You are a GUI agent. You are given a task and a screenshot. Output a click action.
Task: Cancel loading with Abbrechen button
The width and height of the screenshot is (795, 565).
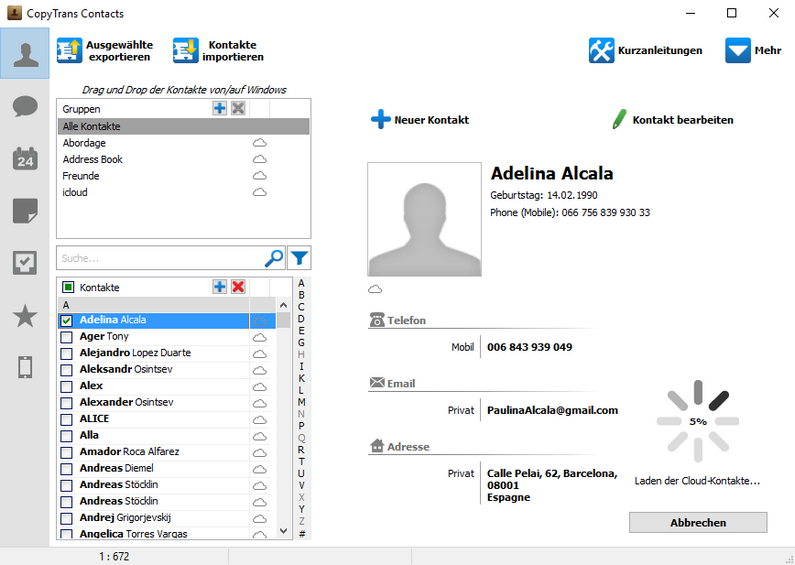698,522
